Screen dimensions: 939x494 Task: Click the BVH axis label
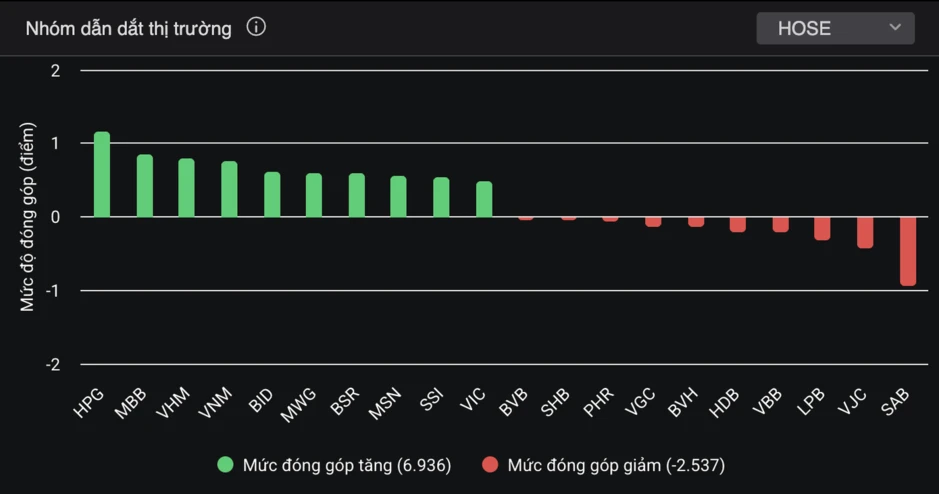(x=683, y=402)
